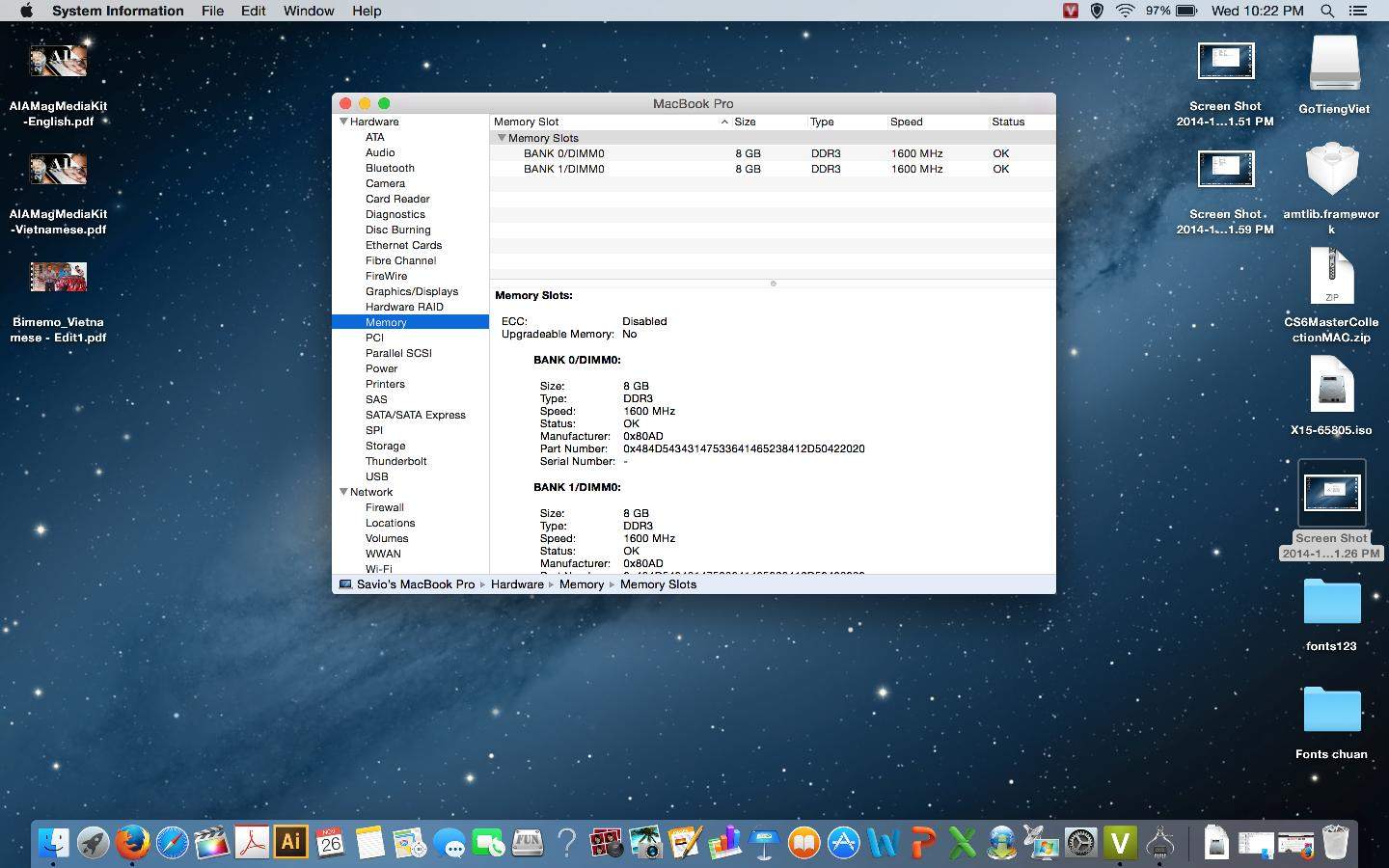The width and height of the screenshot is (1389, 868).
Task: Select Power in Hardware list
Action: (x=381, y=368)
